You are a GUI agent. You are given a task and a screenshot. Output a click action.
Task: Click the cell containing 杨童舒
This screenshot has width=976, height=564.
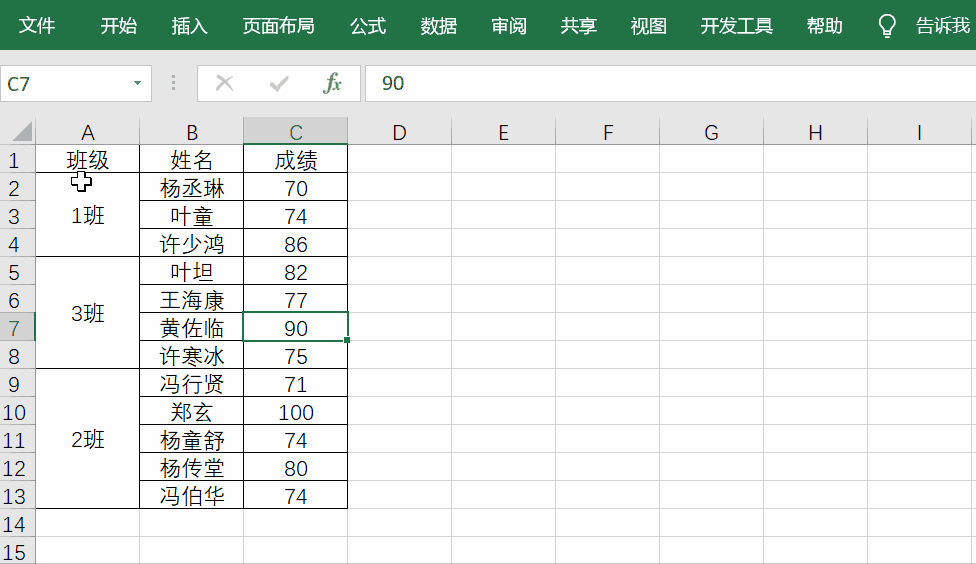[x=192, y=439]
